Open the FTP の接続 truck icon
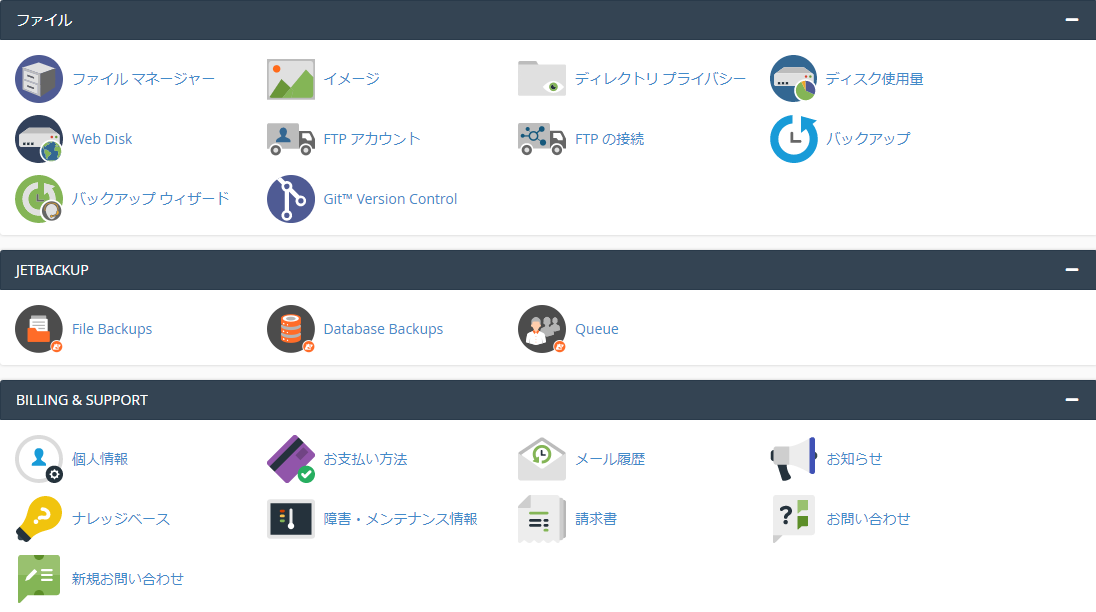Screen dimensions: 1096x612 [x=542, y=139]
